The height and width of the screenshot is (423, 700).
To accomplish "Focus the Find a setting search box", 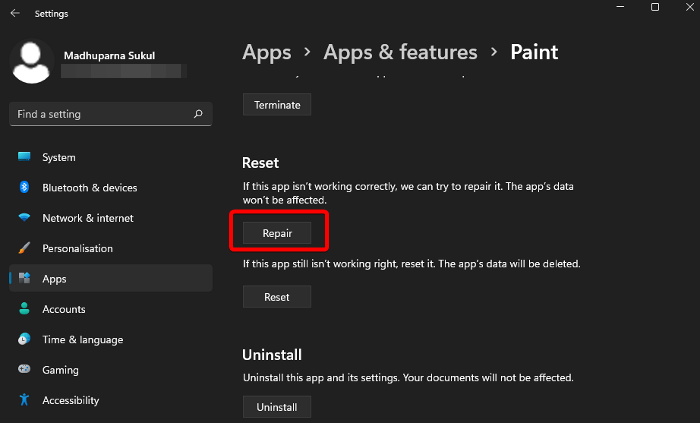I will click(100, 114).
